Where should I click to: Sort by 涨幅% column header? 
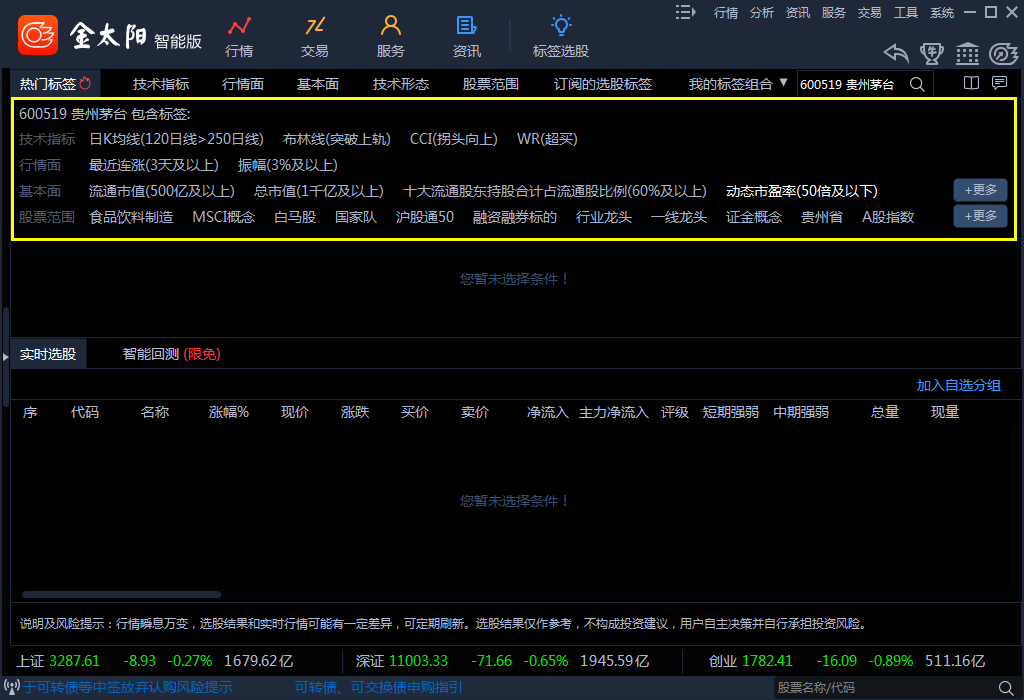[229, 412]
